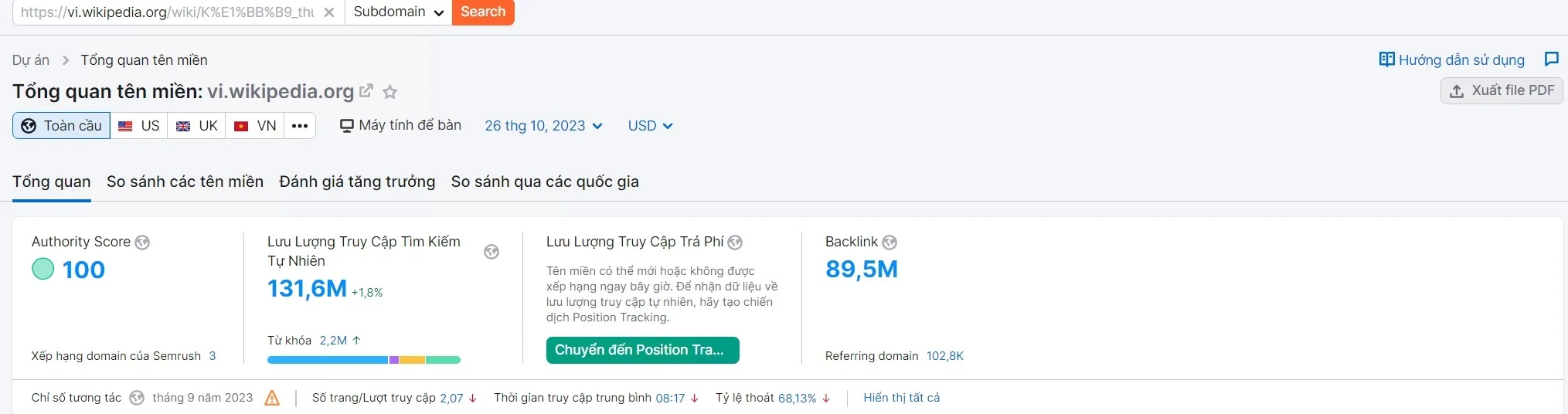This screenshot has height=414, width=1568.
Task: Open the USD currency dropdown
Action: pyautogui.click(x=650, y=126)
